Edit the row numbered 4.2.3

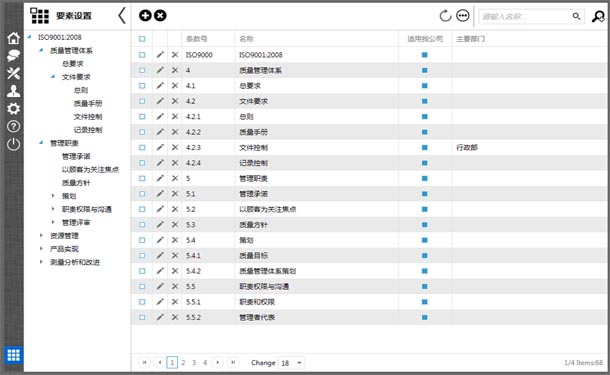pyautogui.click(x=160, y=147)
